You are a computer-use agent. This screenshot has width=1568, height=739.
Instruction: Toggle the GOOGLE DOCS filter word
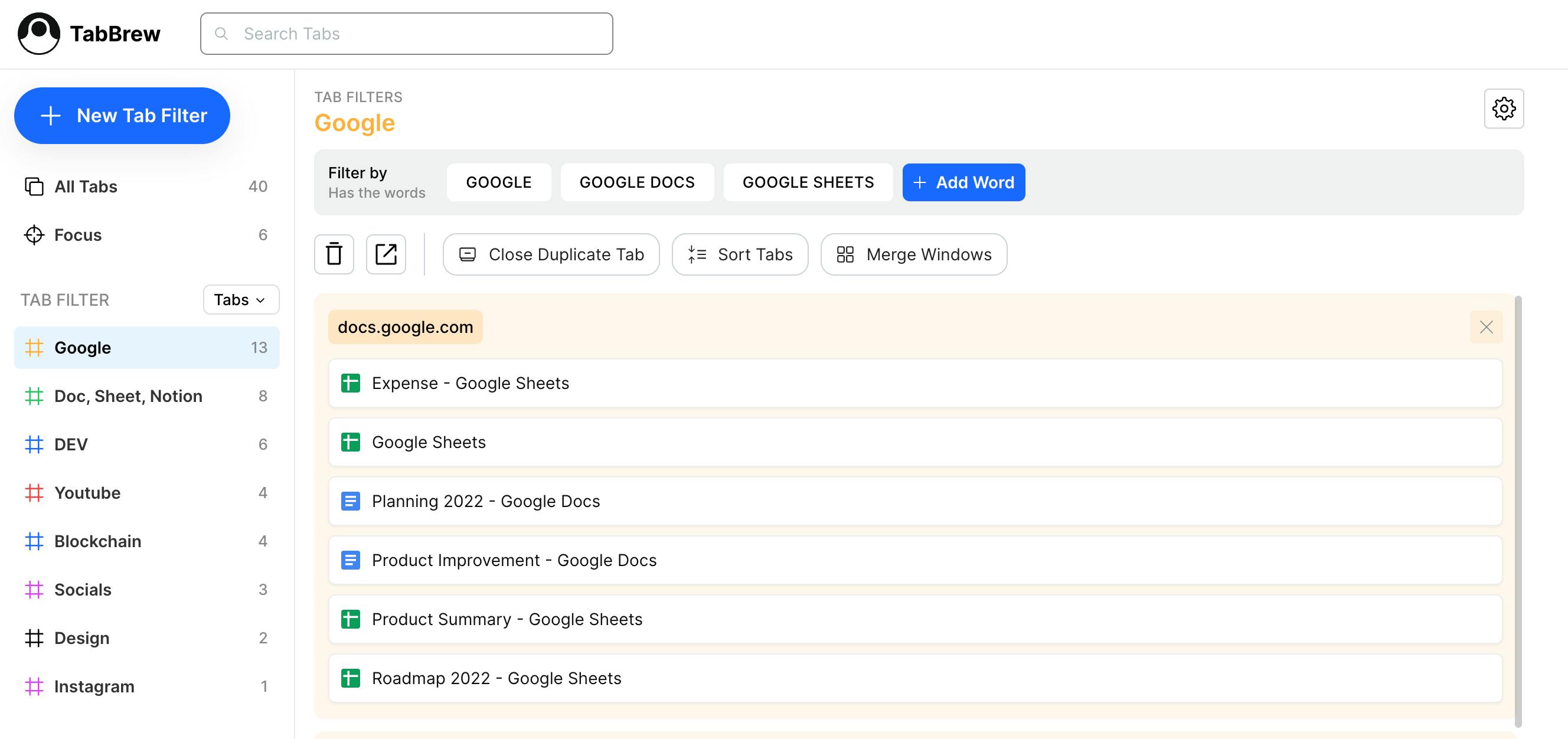pyautogui.click(x=636, y=182)
